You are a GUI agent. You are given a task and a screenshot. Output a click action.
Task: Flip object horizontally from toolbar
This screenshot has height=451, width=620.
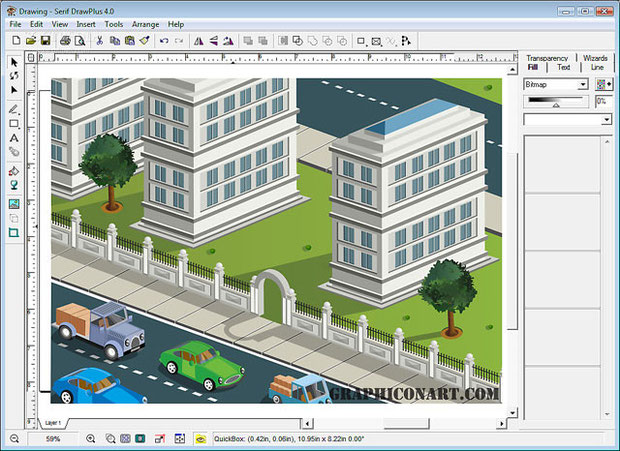tap(198, 41)
